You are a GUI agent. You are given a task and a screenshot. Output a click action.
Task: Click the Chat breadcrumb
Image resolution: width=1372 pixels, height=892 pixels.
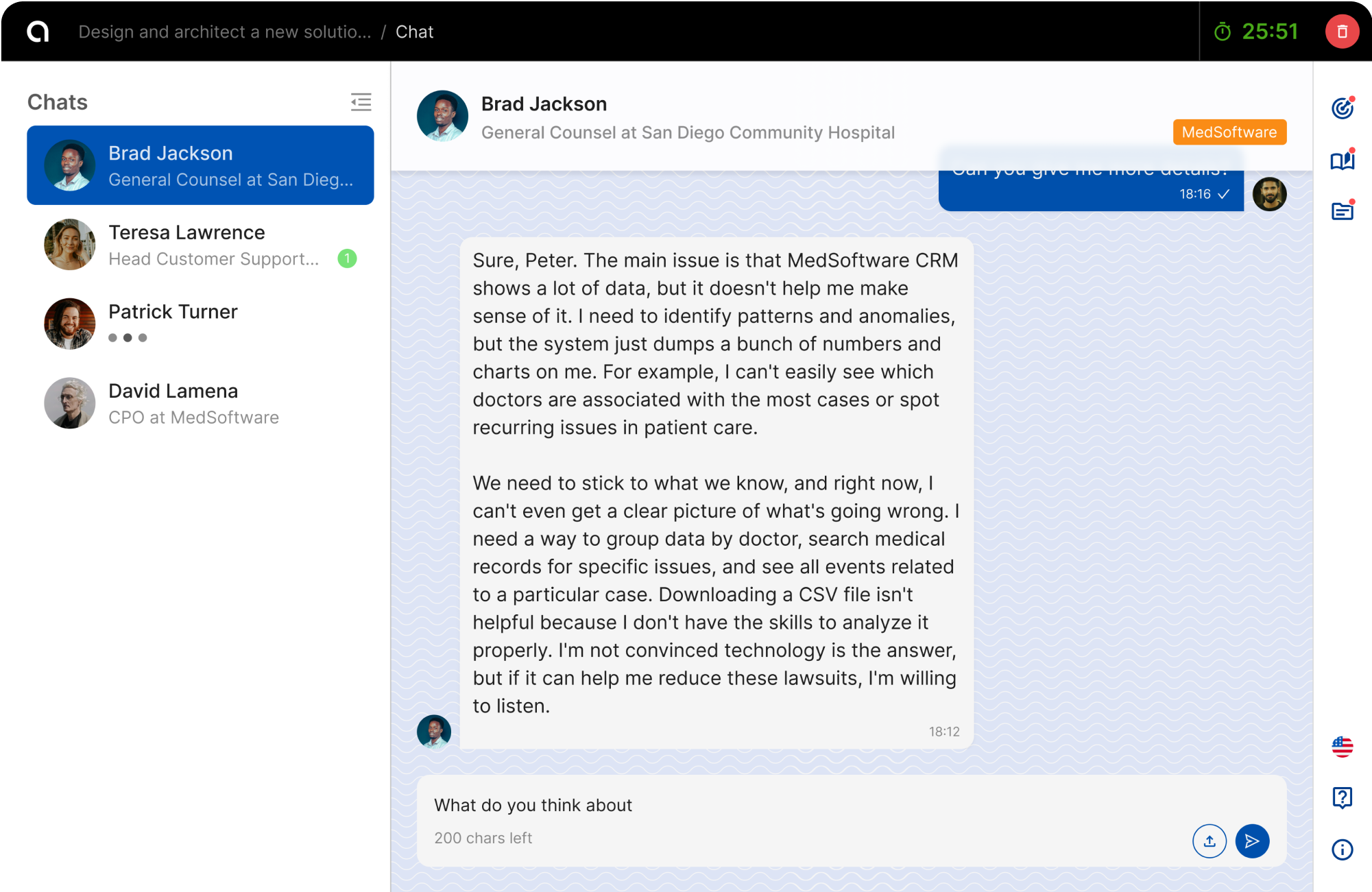click(414, 32)
